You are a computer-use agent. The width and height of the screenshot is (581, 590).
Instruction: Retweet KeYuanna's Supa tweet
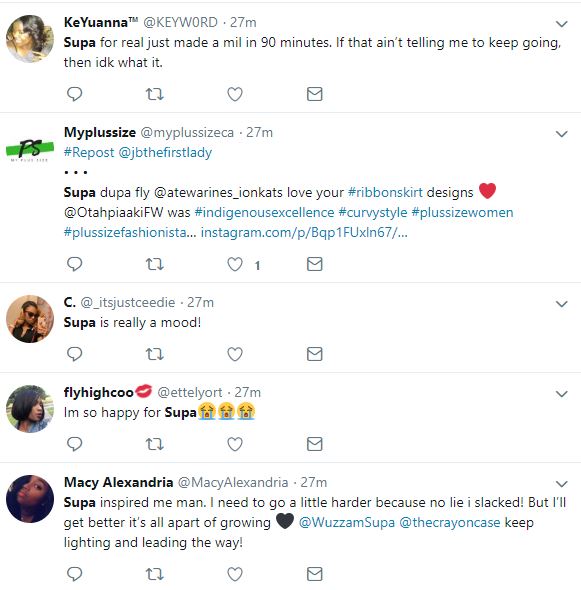154,94
